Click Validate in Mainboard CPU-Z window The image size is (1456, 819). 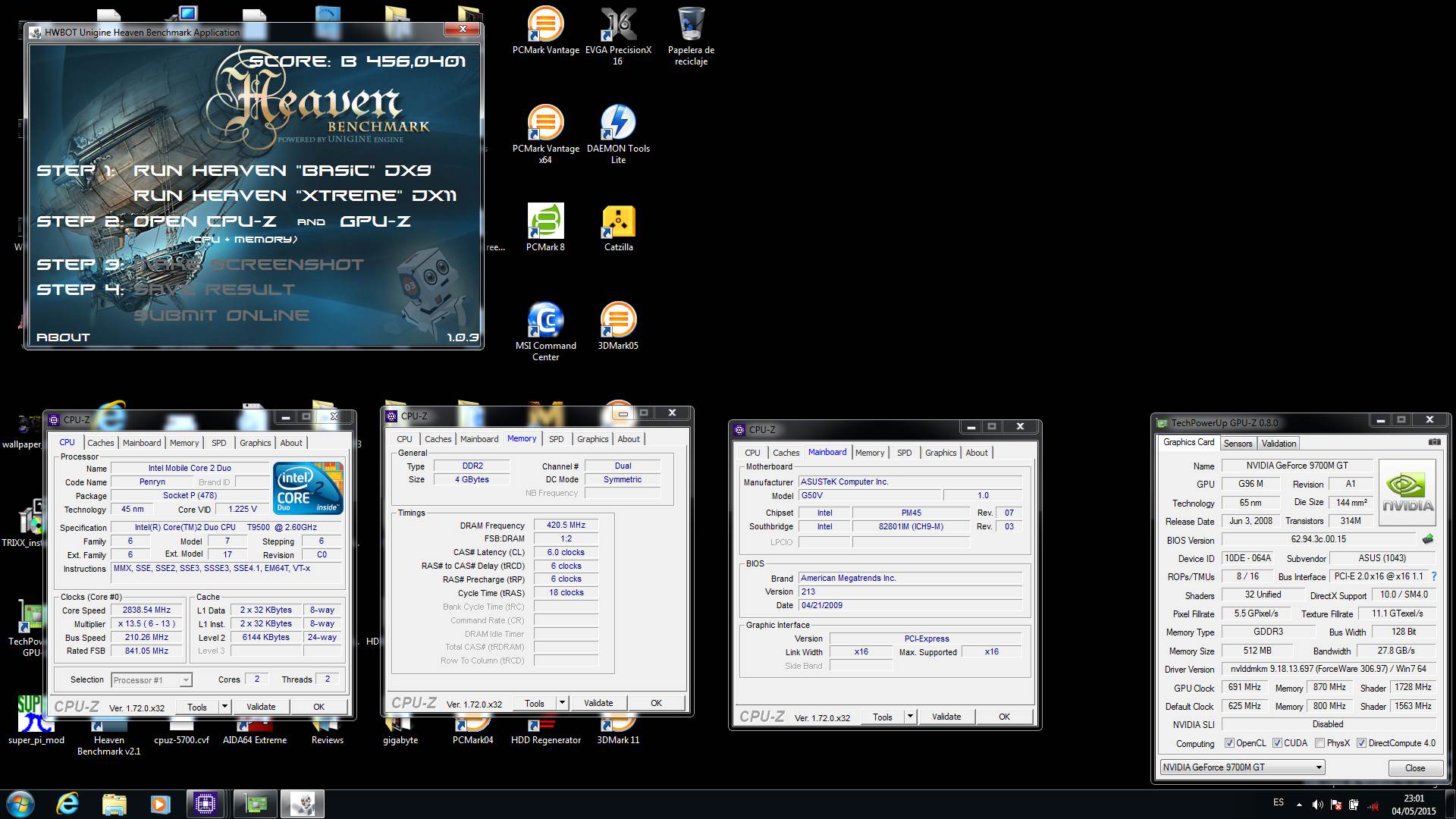(x=946, y=717)
